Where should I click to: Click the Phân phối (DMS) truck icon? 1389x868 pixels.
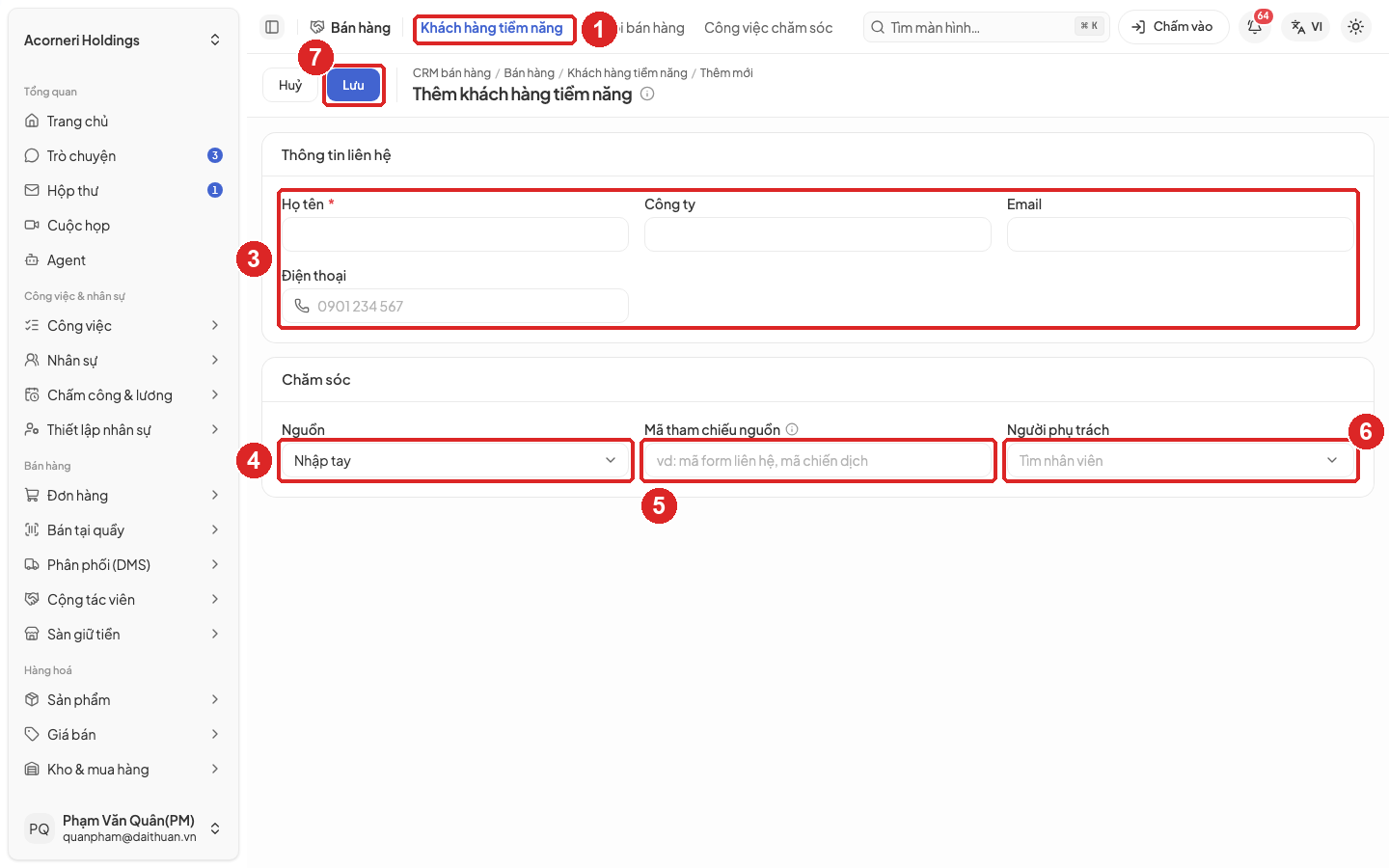tap(32, 564)
